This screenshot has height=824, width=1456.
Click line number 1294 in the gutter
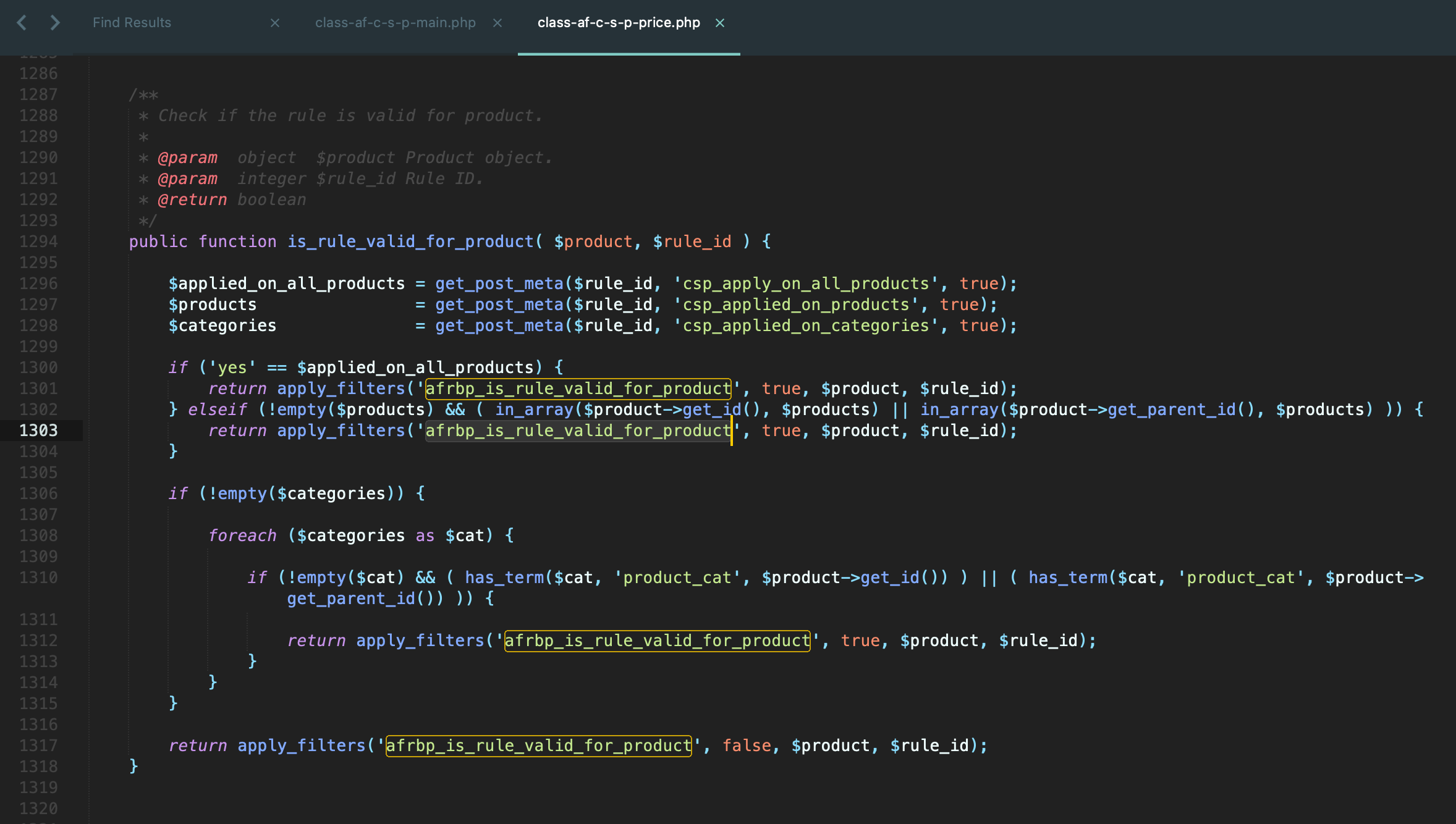coord(38,242)
